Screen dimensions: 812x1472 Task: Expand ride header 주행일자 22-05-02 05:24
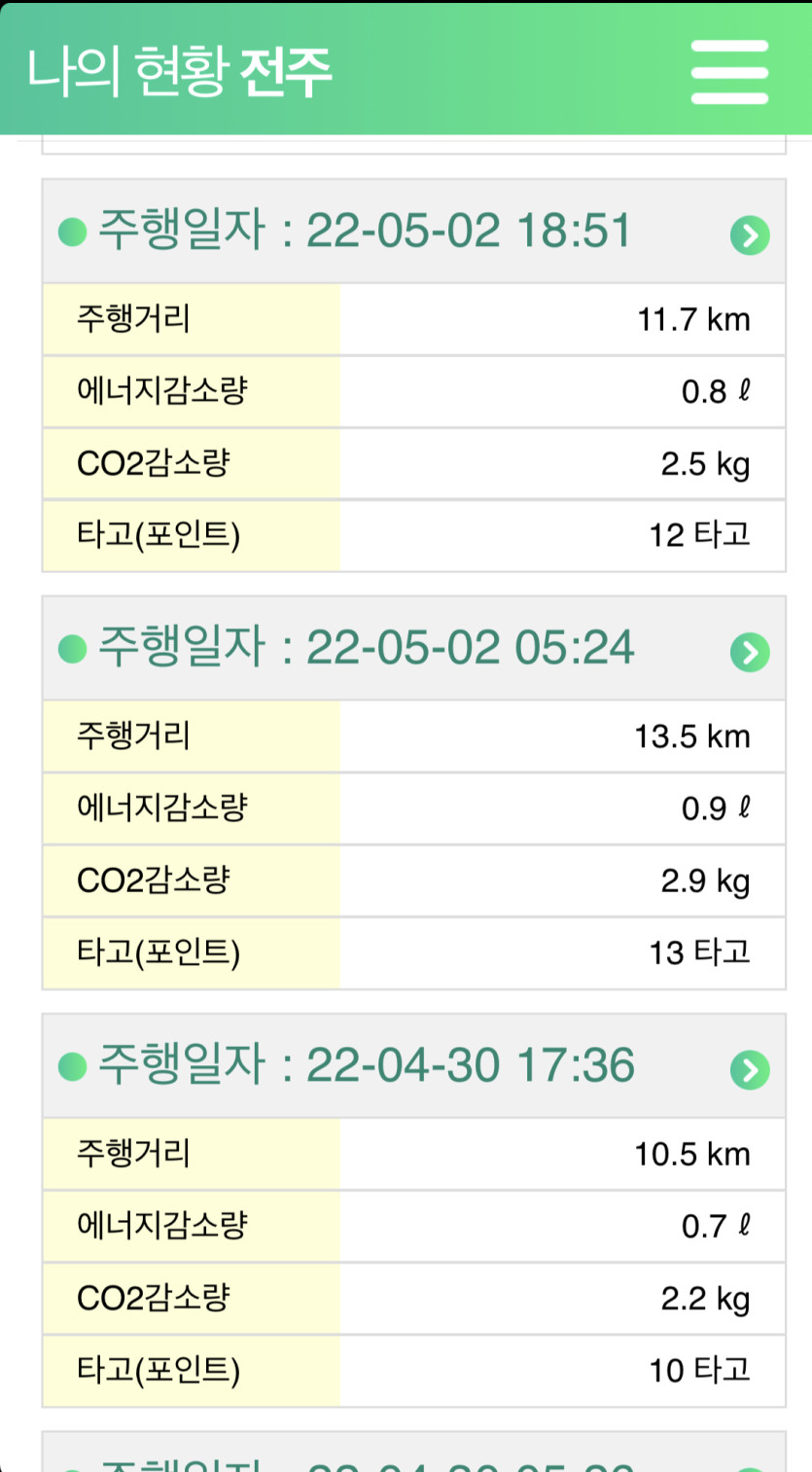pyautogui.click(x=413, y=649)
